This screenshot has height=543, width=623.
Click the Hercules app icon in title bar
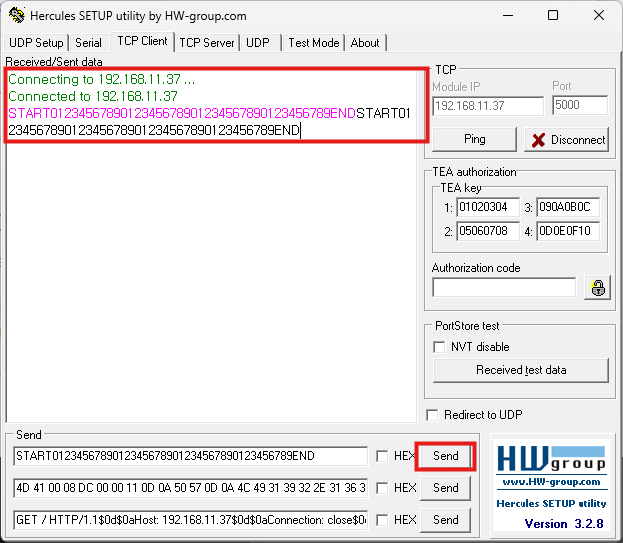click(15, 16)
